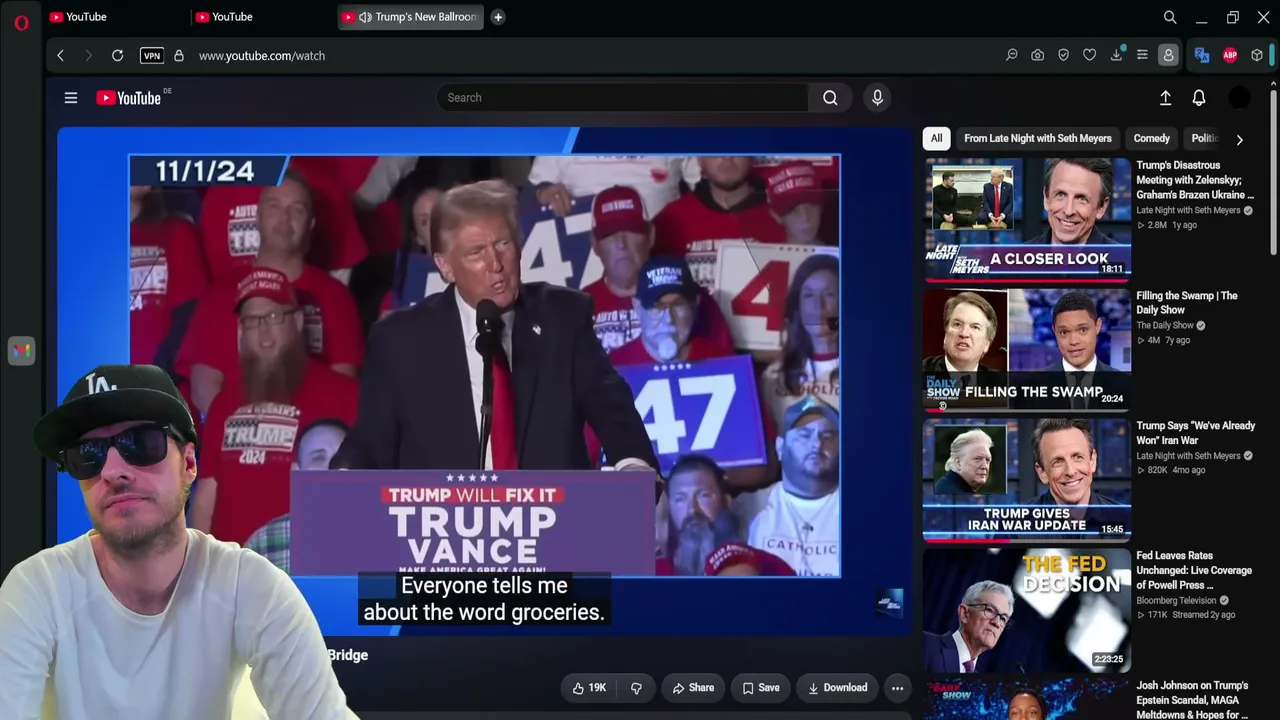Save the video to a playlist

point(761,688)
